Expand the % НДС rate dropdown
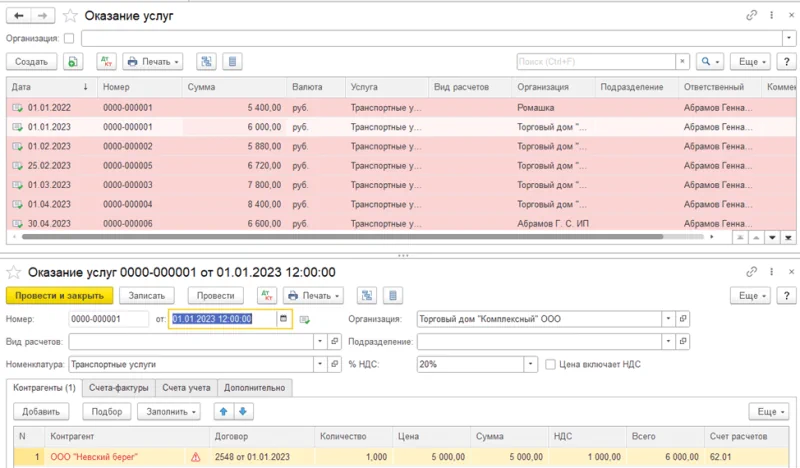This screenshot has width=800, height=468. [531, 364]
